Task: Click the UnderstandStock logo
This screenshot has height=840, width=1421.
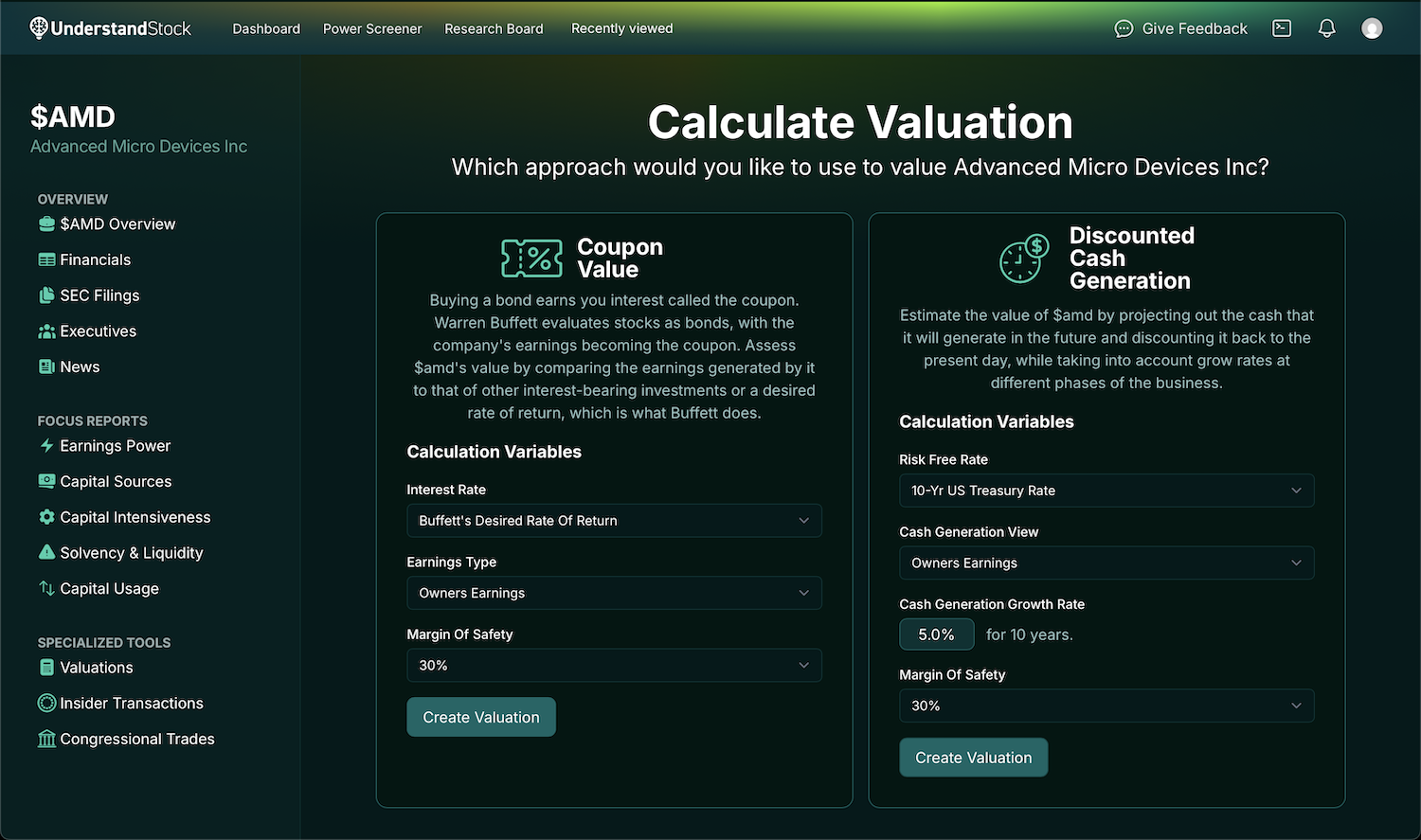Action: 110,28
